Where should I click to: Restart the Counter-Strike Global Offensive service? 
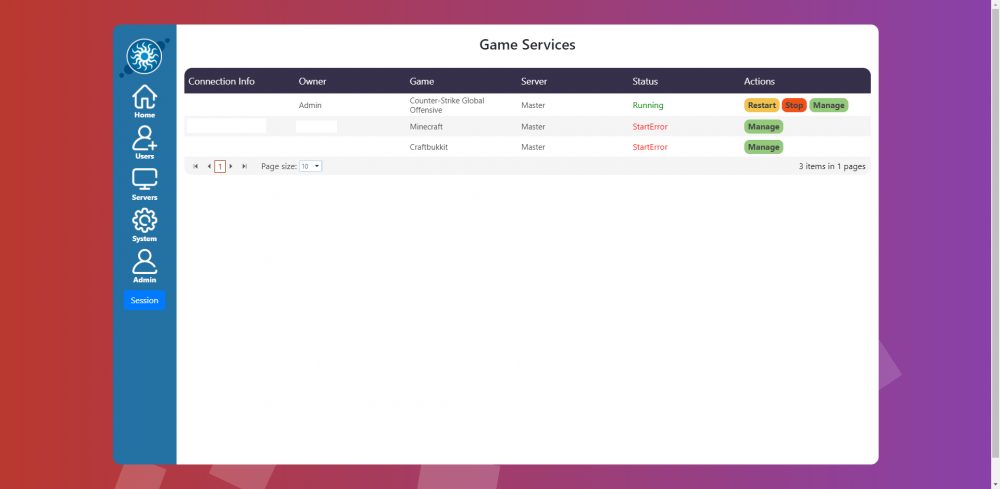click(x=761, y=105)
